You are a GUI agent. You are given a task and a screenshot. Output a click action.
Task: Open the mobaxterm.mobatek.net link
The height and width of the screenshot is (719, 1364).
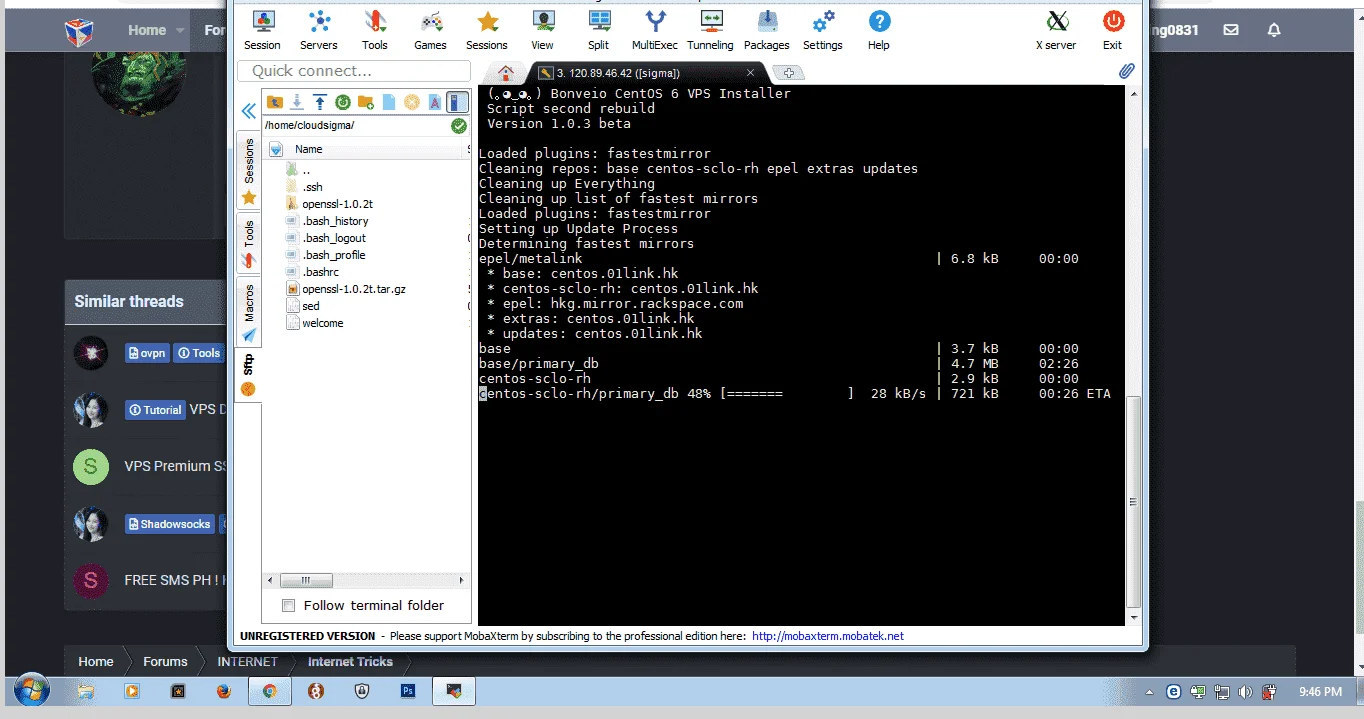[x=827, y=636]
